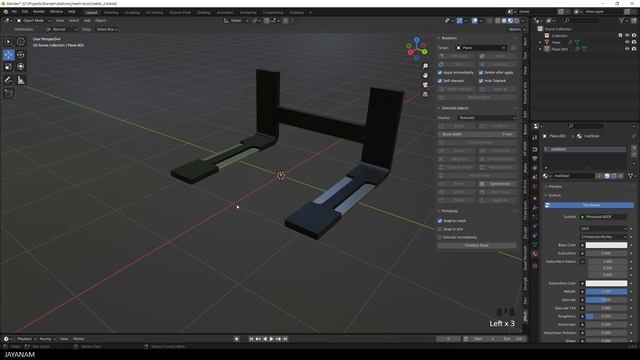Open the Normal orientation dropdown
This screenshot has height=360, width=640.
click(x=61, y=29)
